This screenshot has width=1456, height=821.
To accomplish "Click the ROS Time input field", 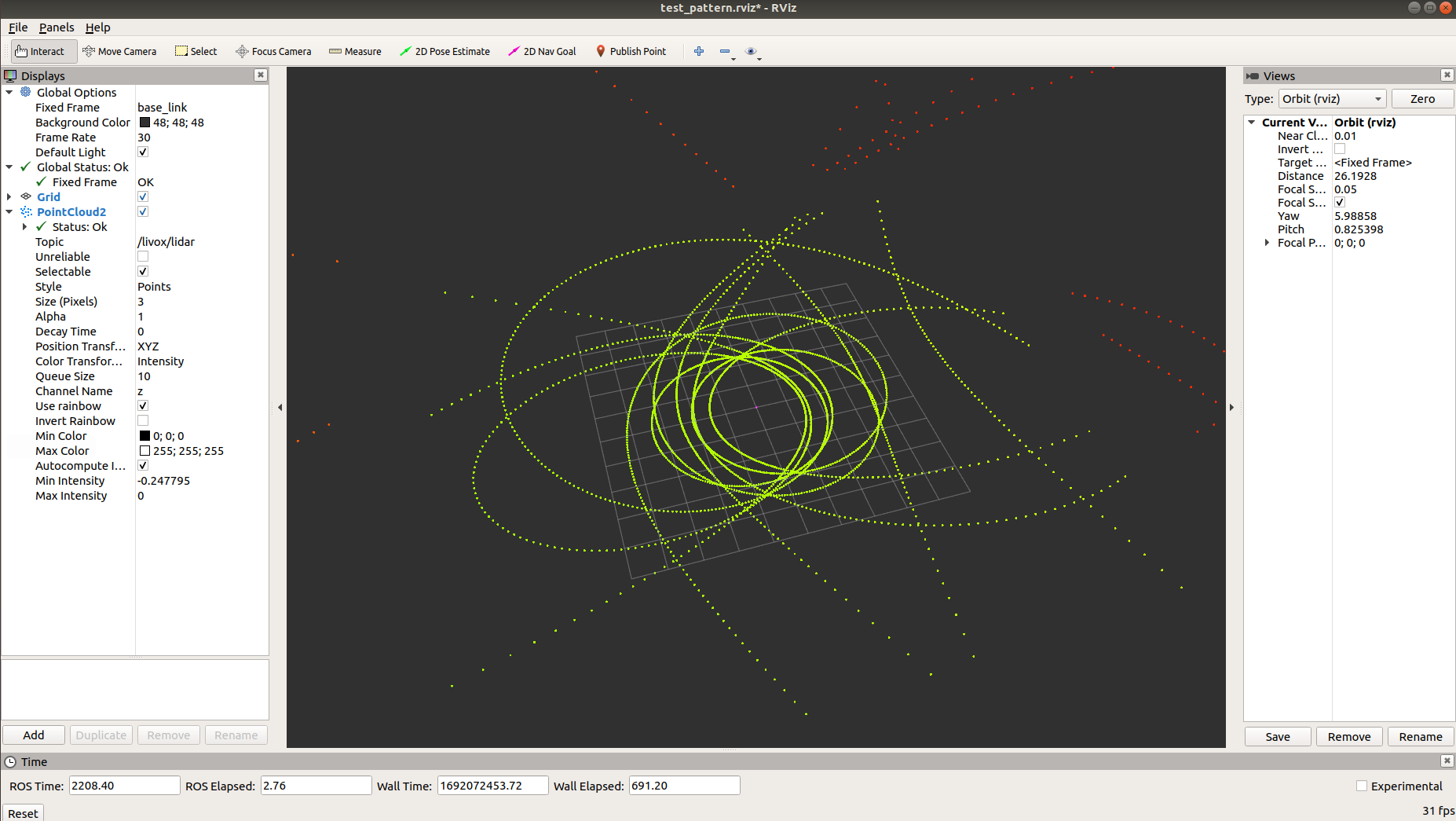I will [123, 785].
